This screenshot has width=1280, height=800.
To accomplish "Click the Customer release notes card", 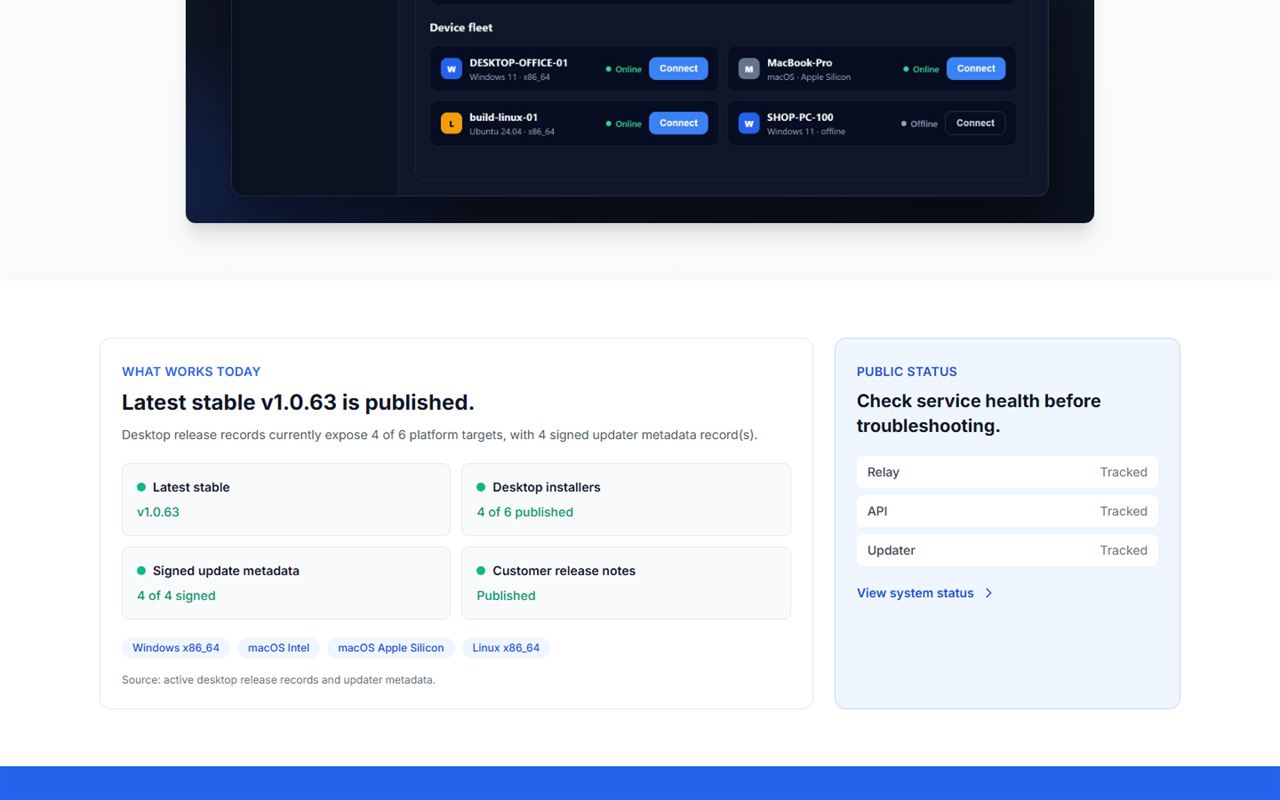I will point(626,583).
